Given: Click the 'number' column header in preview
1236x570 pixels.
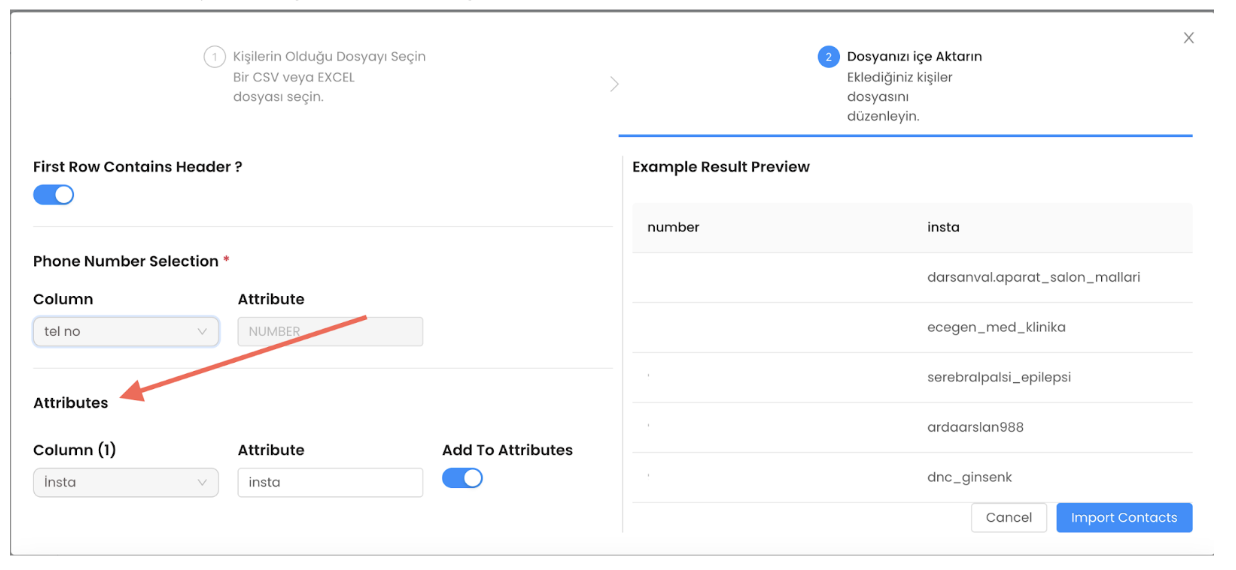Looking at the screenshot, I should click(x=673, y=227).
